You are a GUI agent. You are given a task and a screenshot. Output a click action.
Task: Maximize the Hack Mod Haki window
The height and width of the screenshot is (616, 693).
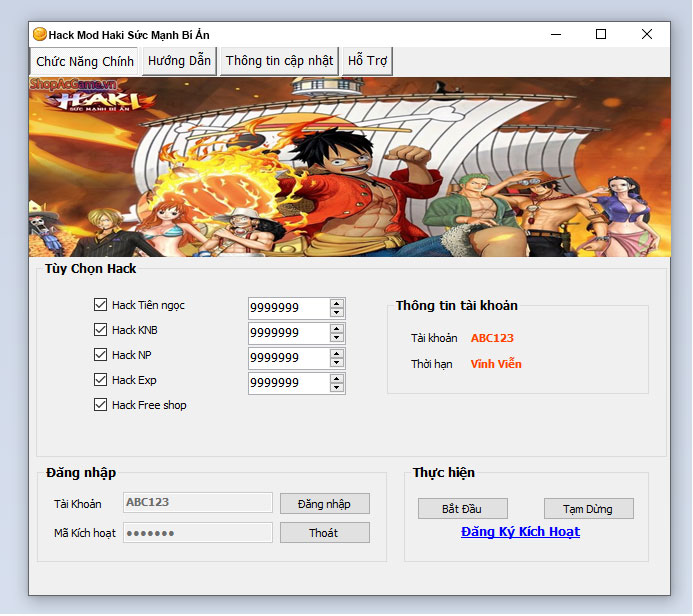tap(601, 34)
